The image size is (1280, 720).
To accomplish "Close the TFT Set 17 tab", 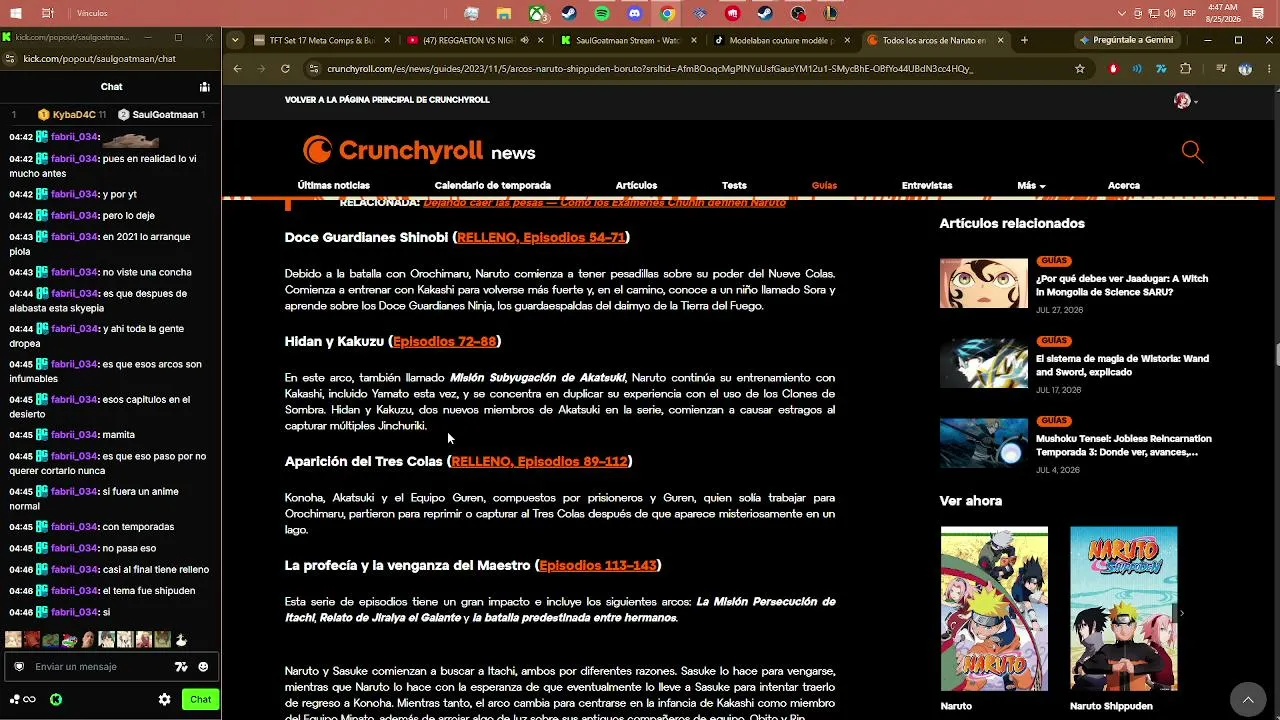I will 385,40.
